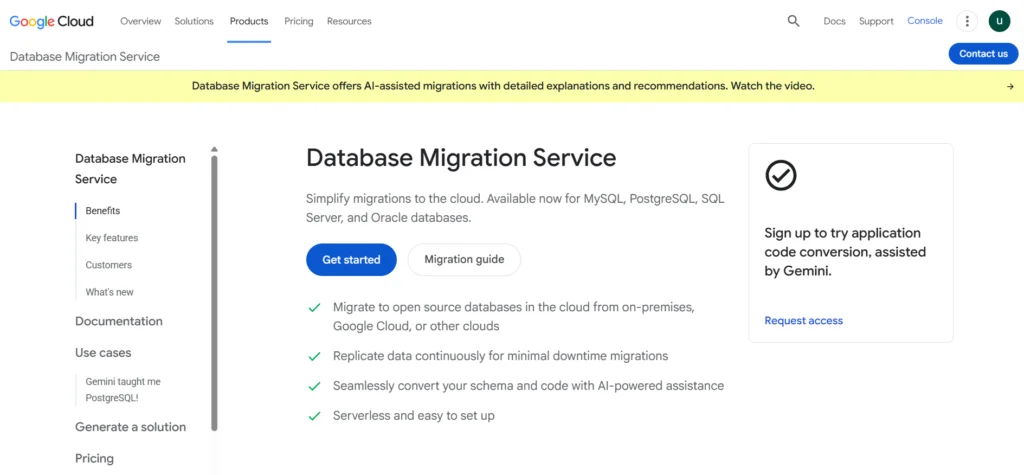The height and width of the screenshot is (475, 1024).
Task: Click Request access link
Action: pyautogui.click(x=803, y=321)
